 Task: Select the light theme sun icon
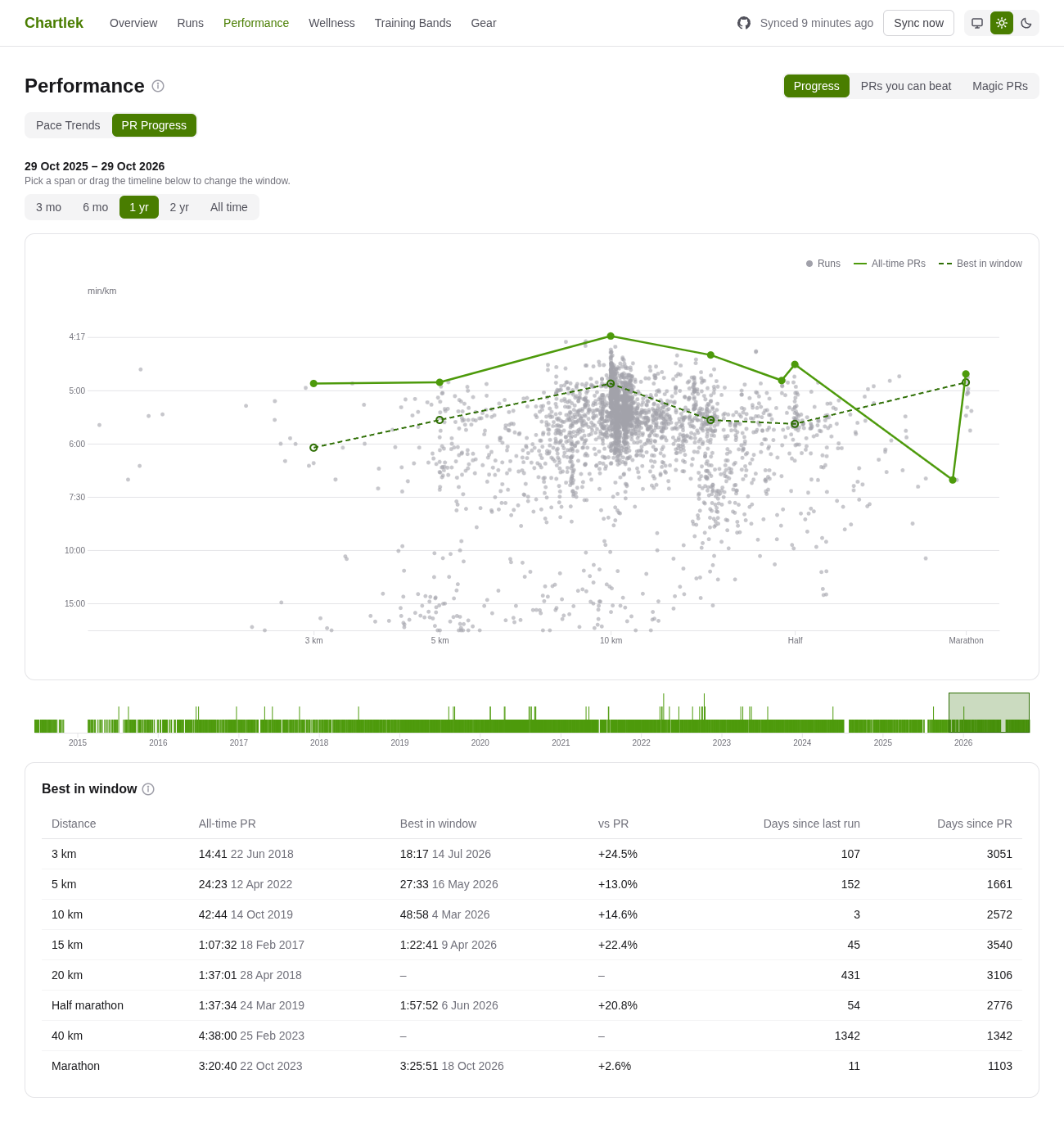1002,23
